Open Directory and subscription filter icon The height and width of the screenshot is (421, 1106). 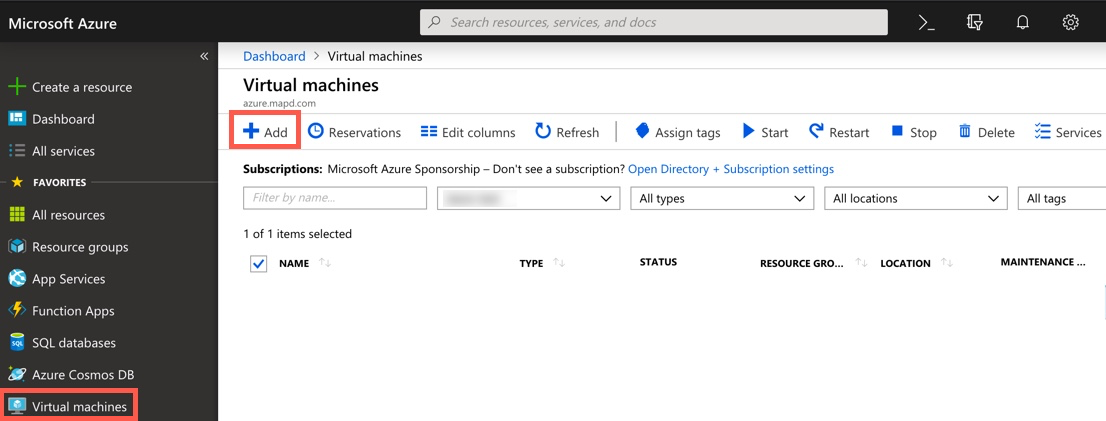coord(975,23)
